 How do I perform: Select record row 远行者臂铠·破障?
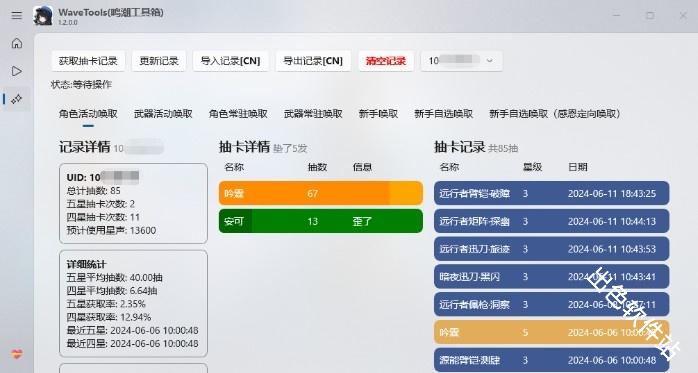point(552,193)
